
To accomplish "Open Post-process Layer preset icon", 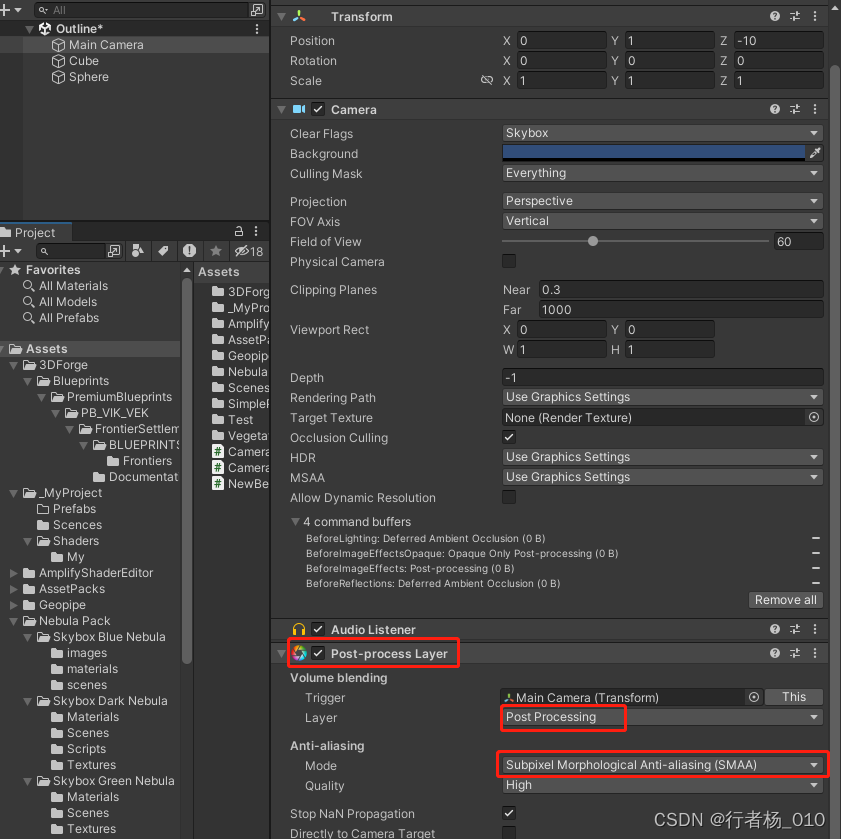I will coord(795,653).
